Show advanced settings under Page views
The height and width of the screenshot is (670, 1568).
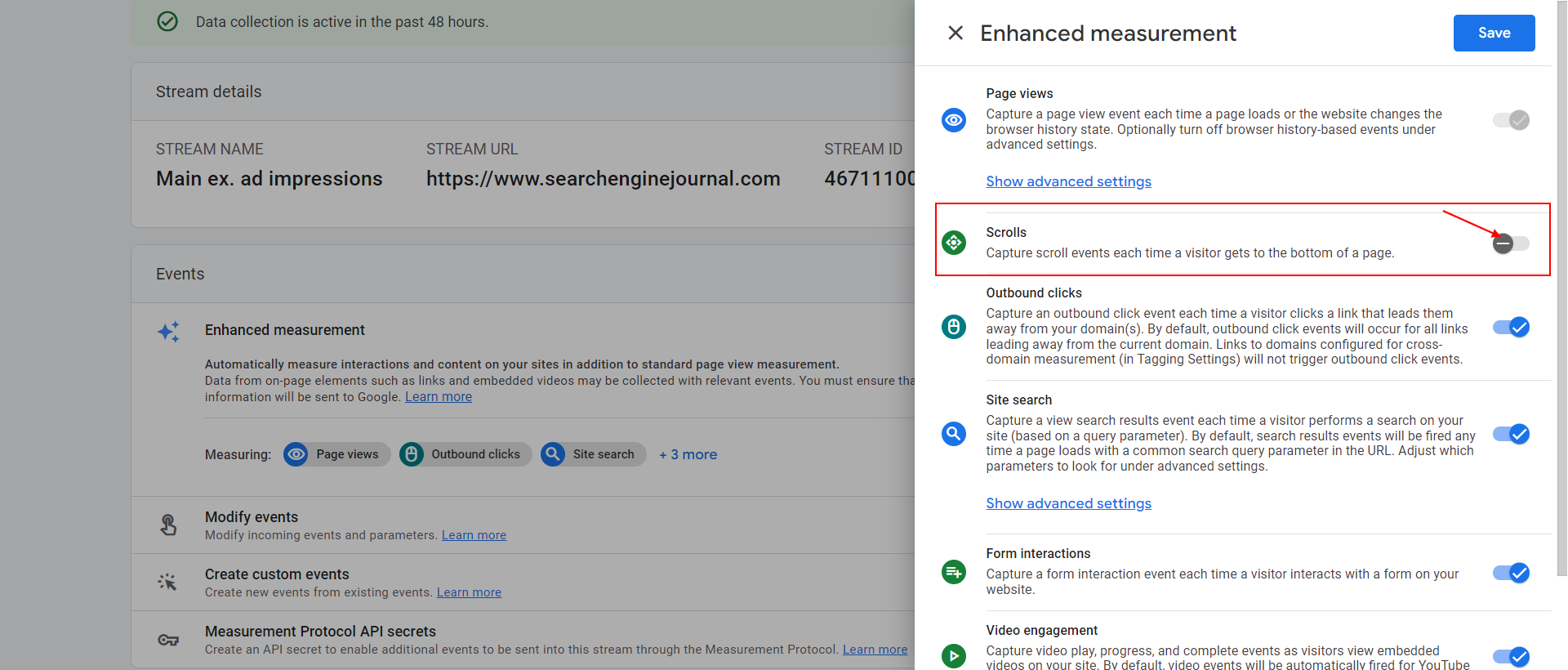point(1068,181)
